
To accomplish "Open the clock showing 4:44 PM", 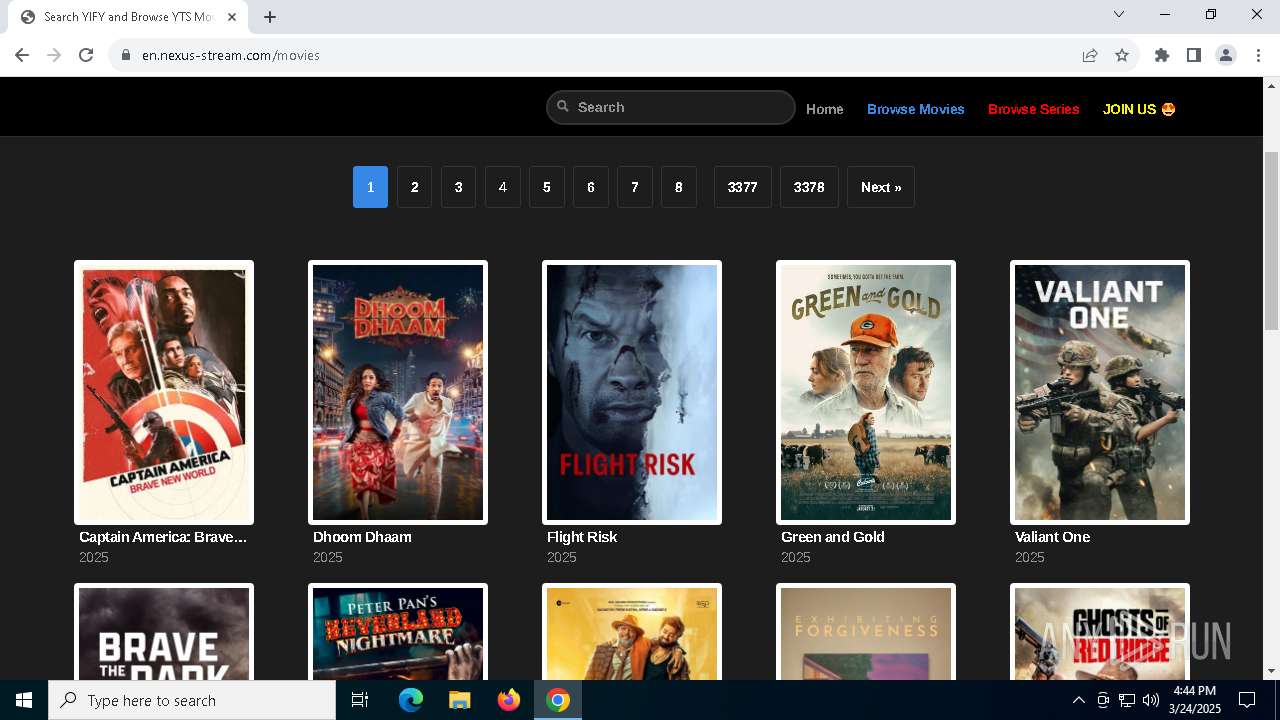I will pyautogui.click(x=1194, y=700).
